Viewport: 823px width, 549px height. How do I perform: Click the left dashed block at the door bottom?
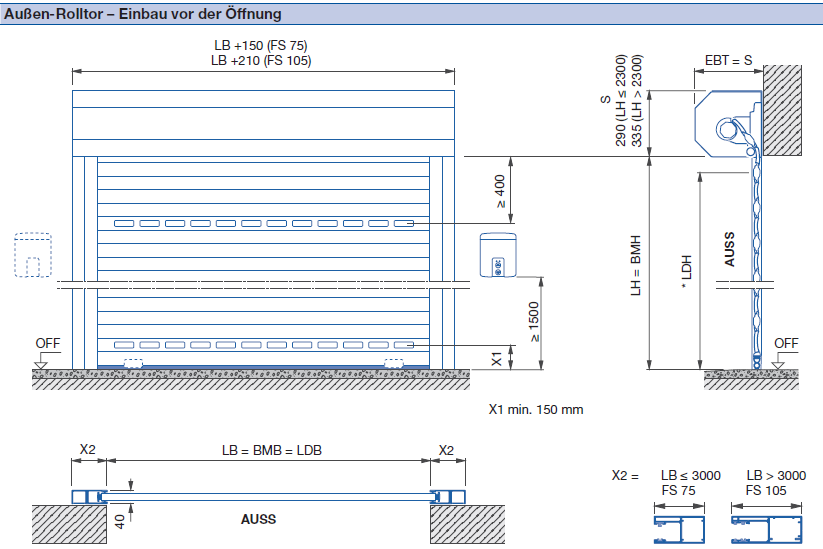[133, 363]
